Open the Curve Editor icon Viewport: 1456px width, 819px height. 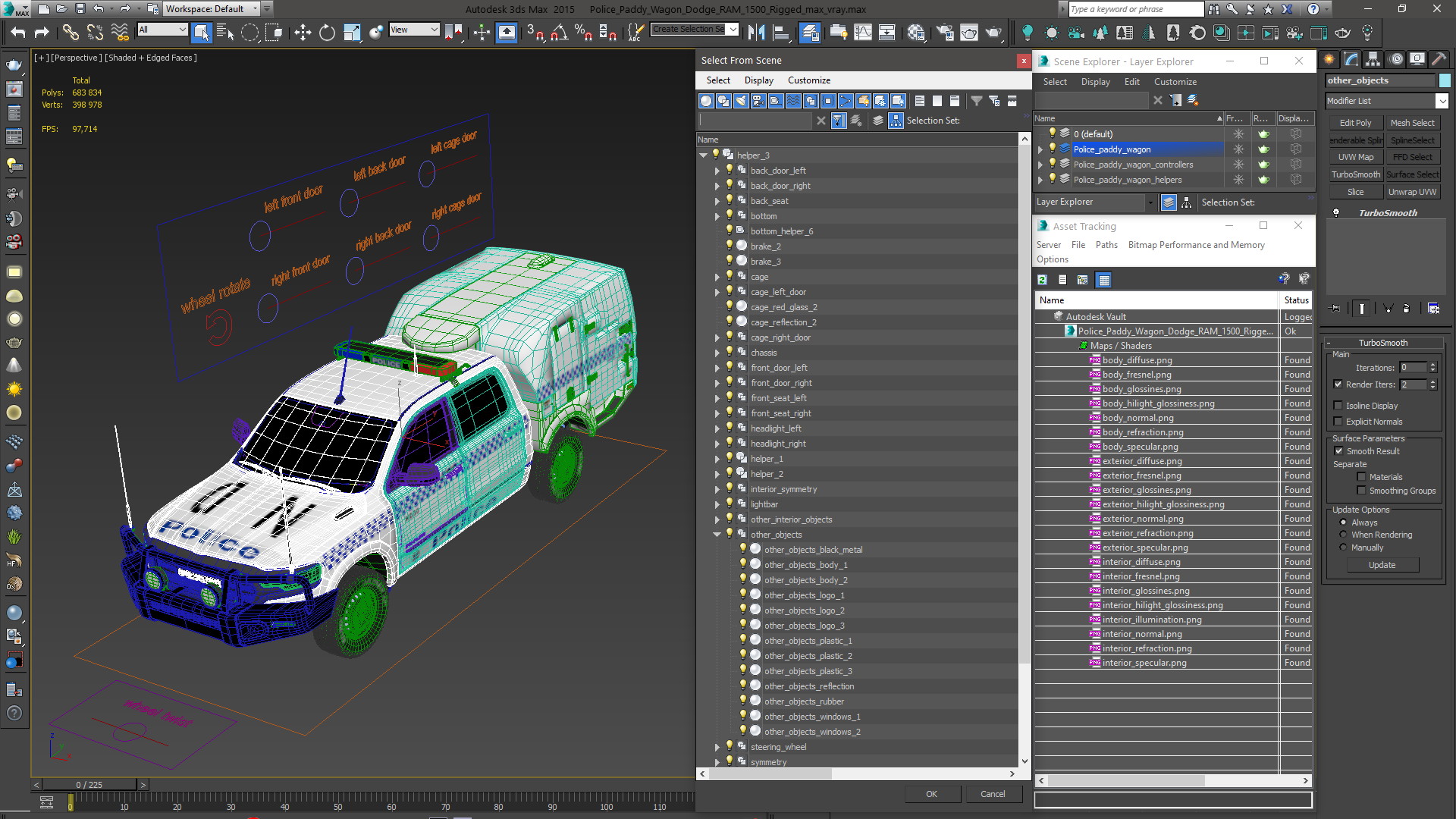pyautogui.click(x=863, y=32)
